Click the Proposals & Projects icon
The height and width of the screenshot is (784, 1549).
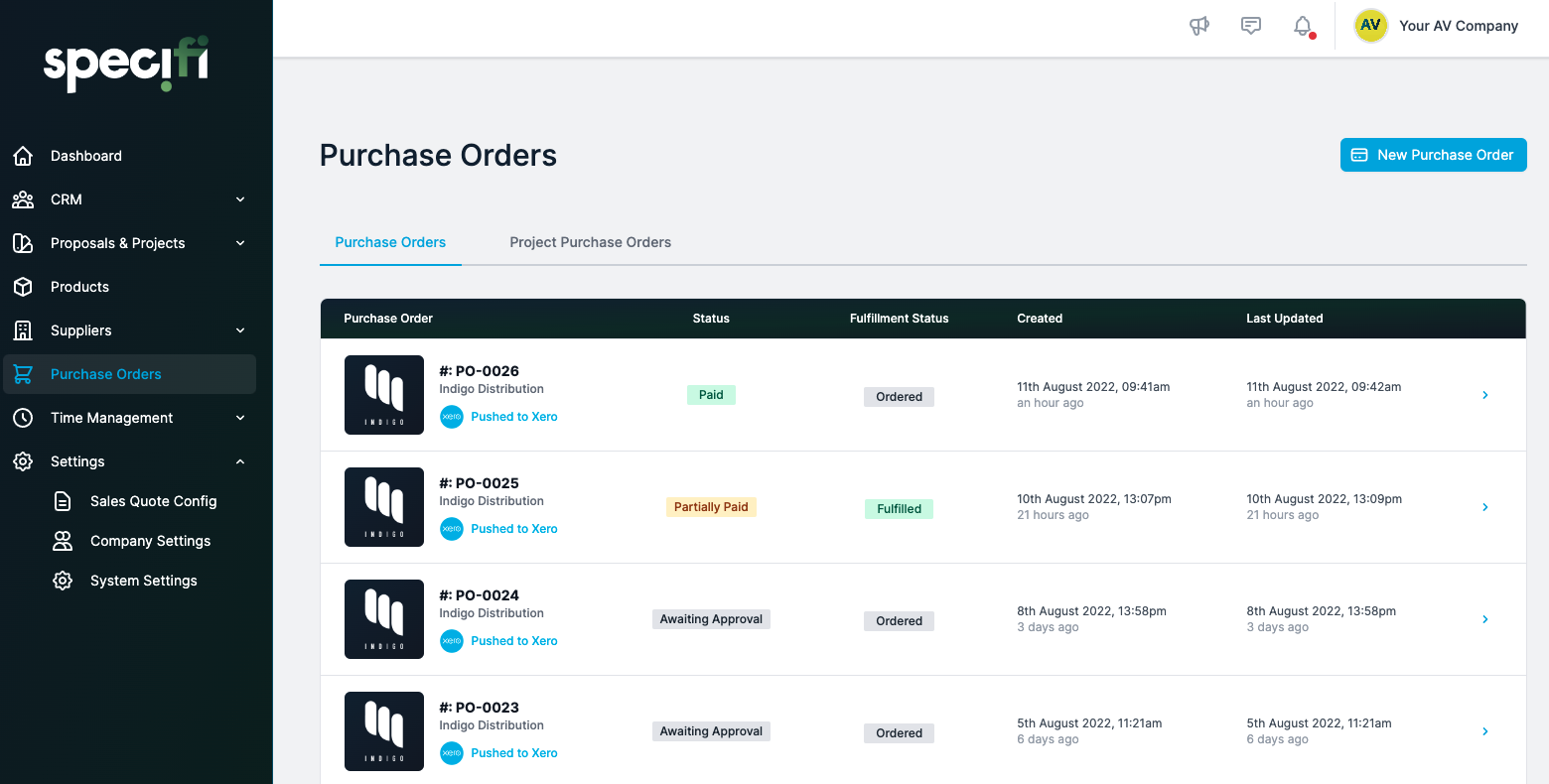[x=23, y=243]
